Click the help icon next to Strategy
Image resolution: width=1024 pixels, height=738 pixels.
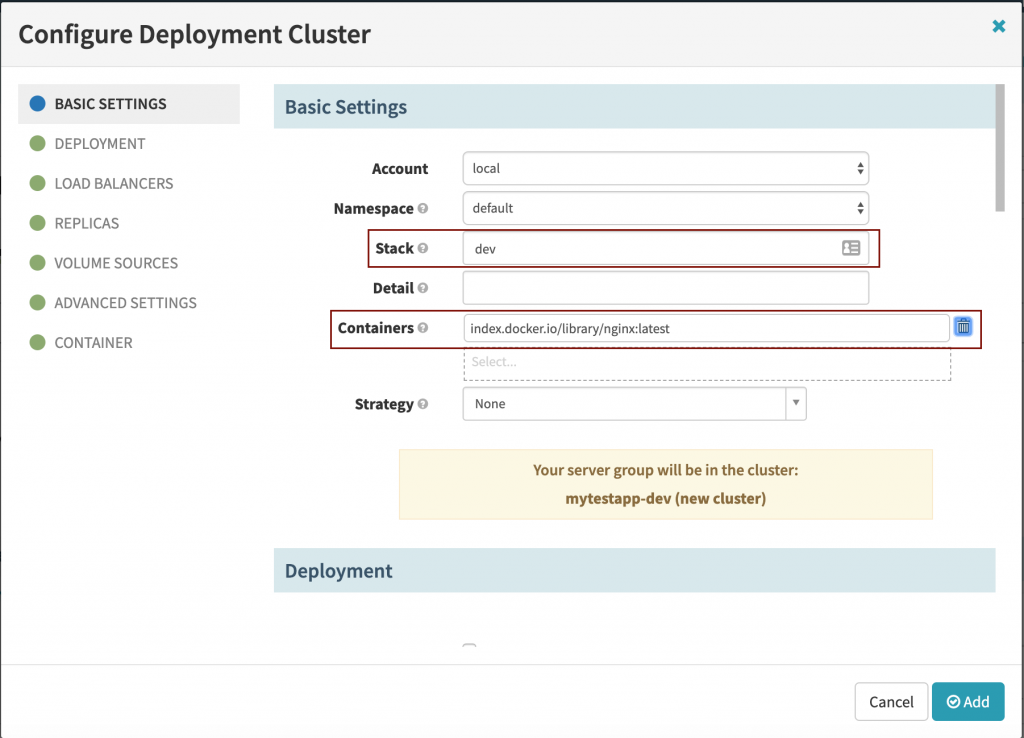pyautogui.click(x=423, y=405)
